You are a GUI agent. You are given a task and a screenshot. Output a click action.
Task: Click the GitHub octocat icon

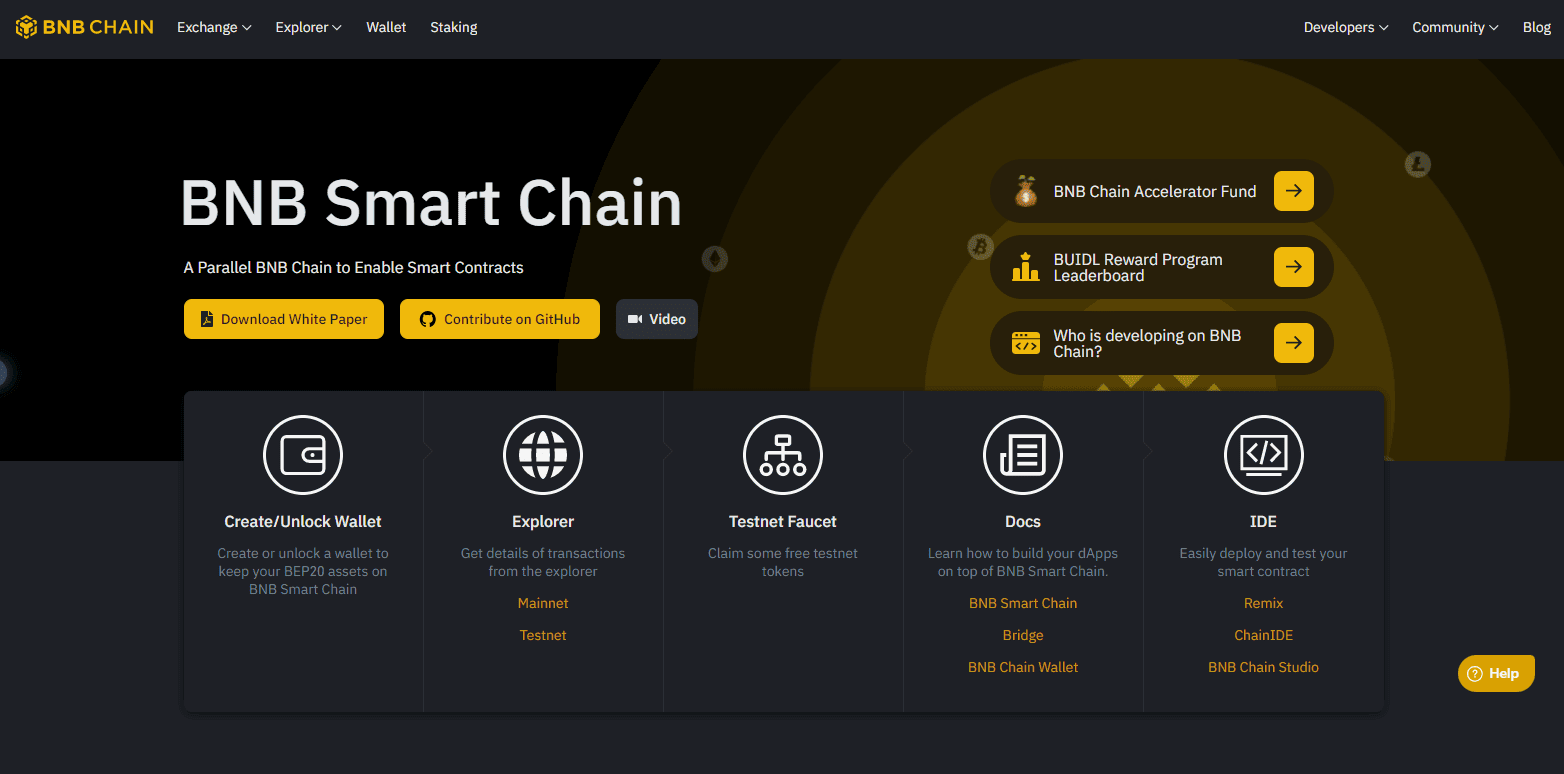pyautogui.click(x=428, y=319)
